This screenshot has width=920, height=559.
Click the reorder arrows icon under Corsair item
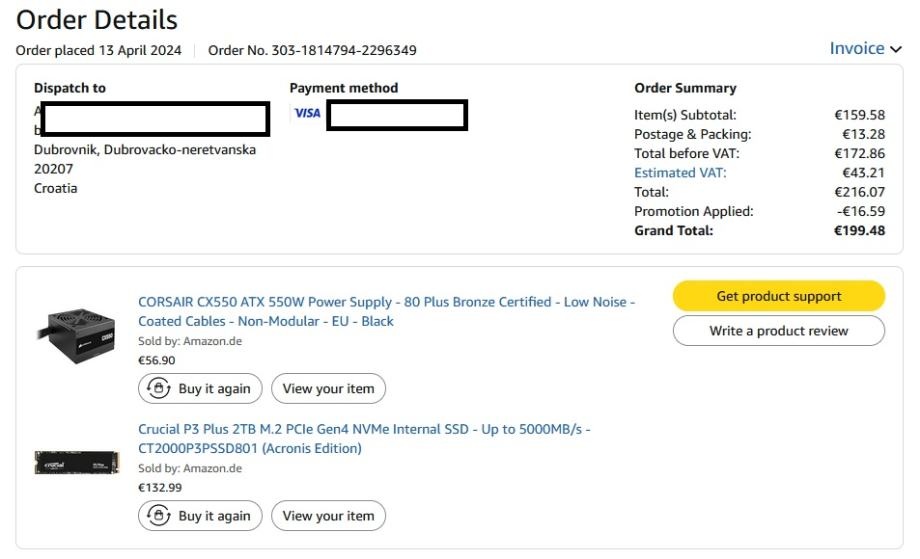click(x=158, y=389)
